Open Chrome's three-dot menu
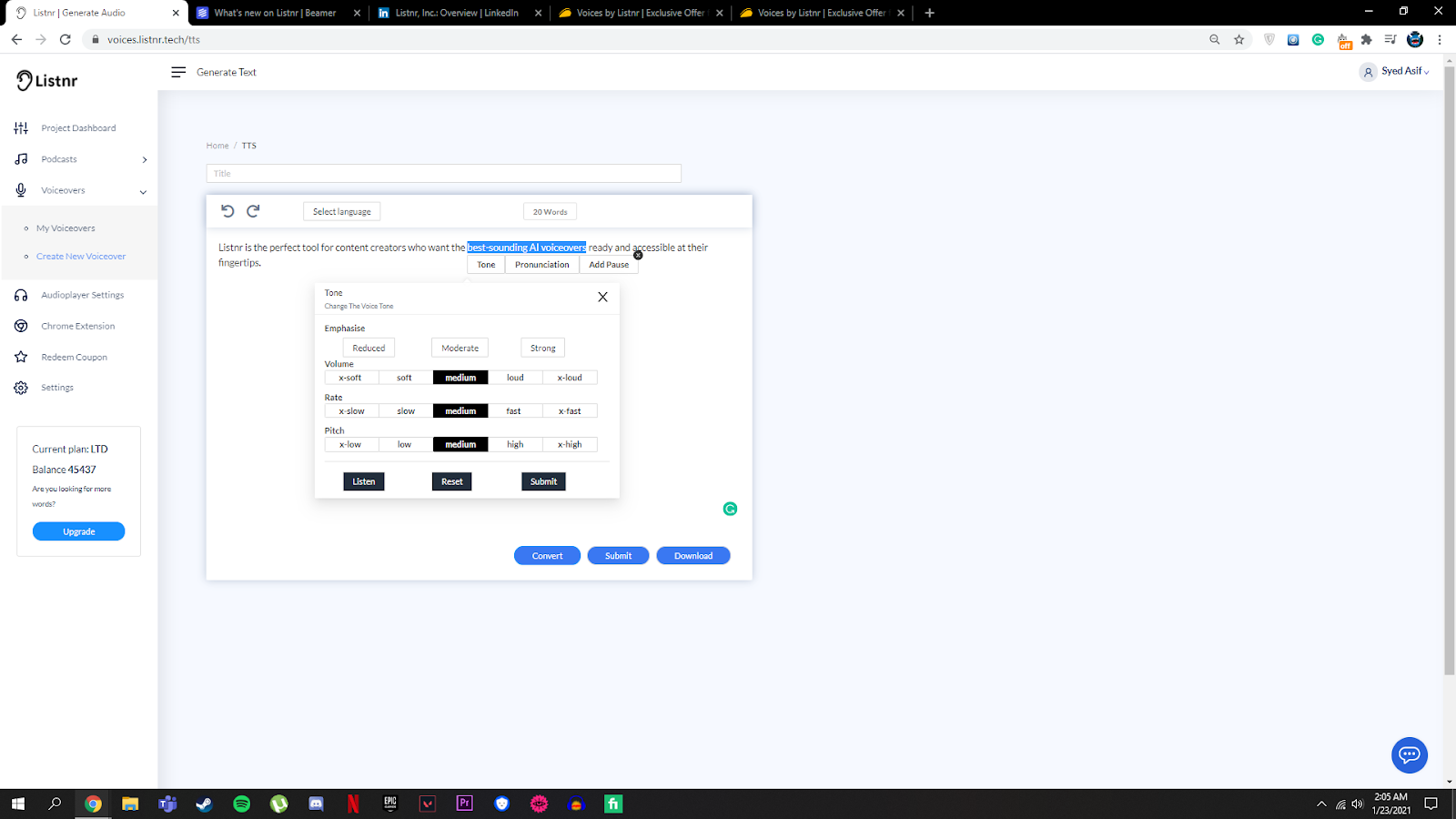1456x819 pixels. click(1440, 39)
